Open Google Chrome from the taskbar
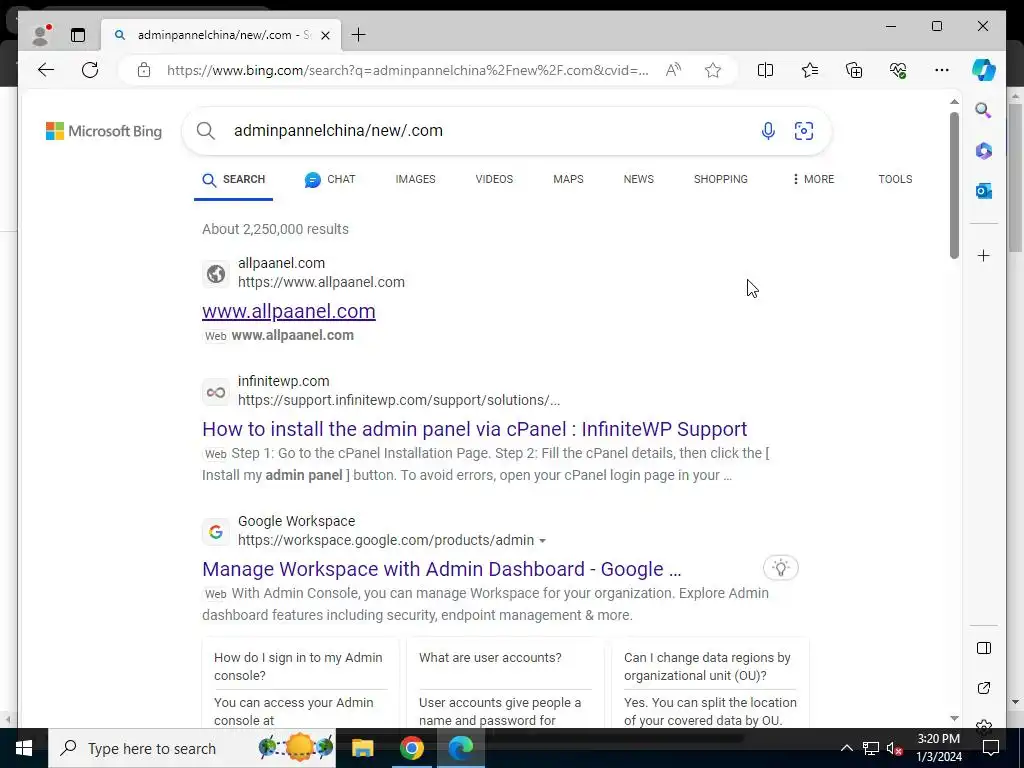1024x768 pixels. tap(411, 748)
